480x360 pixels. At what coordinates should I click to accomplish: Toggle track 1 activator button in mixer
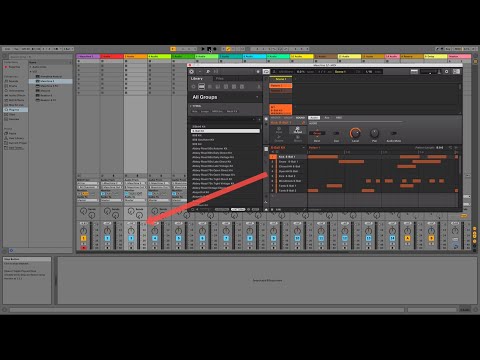pyautogui.click(x=84, y=238)
